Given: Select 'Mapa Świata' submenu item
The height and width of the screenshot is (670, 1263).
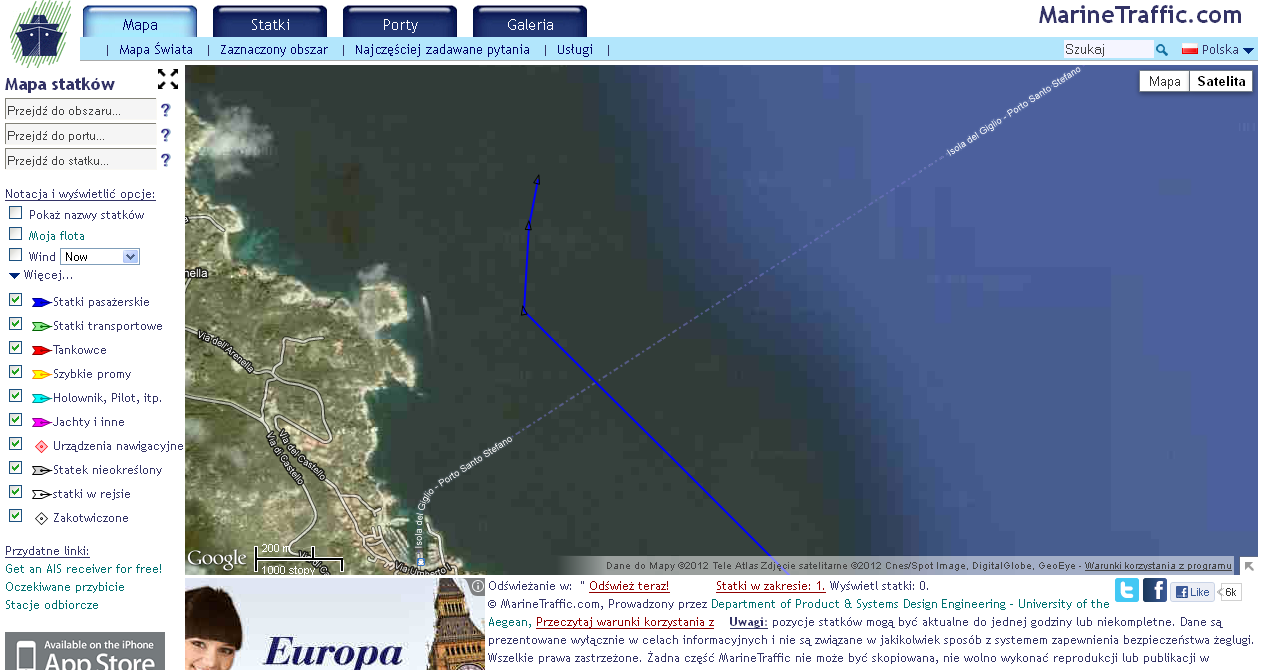Looking at the screenshot, I should 156,49.
